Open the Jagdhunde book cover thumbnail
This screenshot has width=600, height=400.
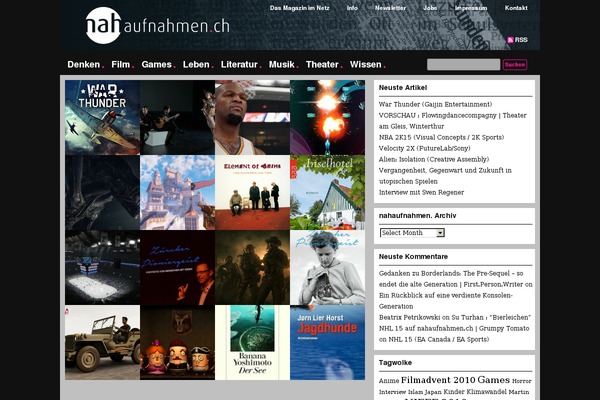[x=328, y=343]
